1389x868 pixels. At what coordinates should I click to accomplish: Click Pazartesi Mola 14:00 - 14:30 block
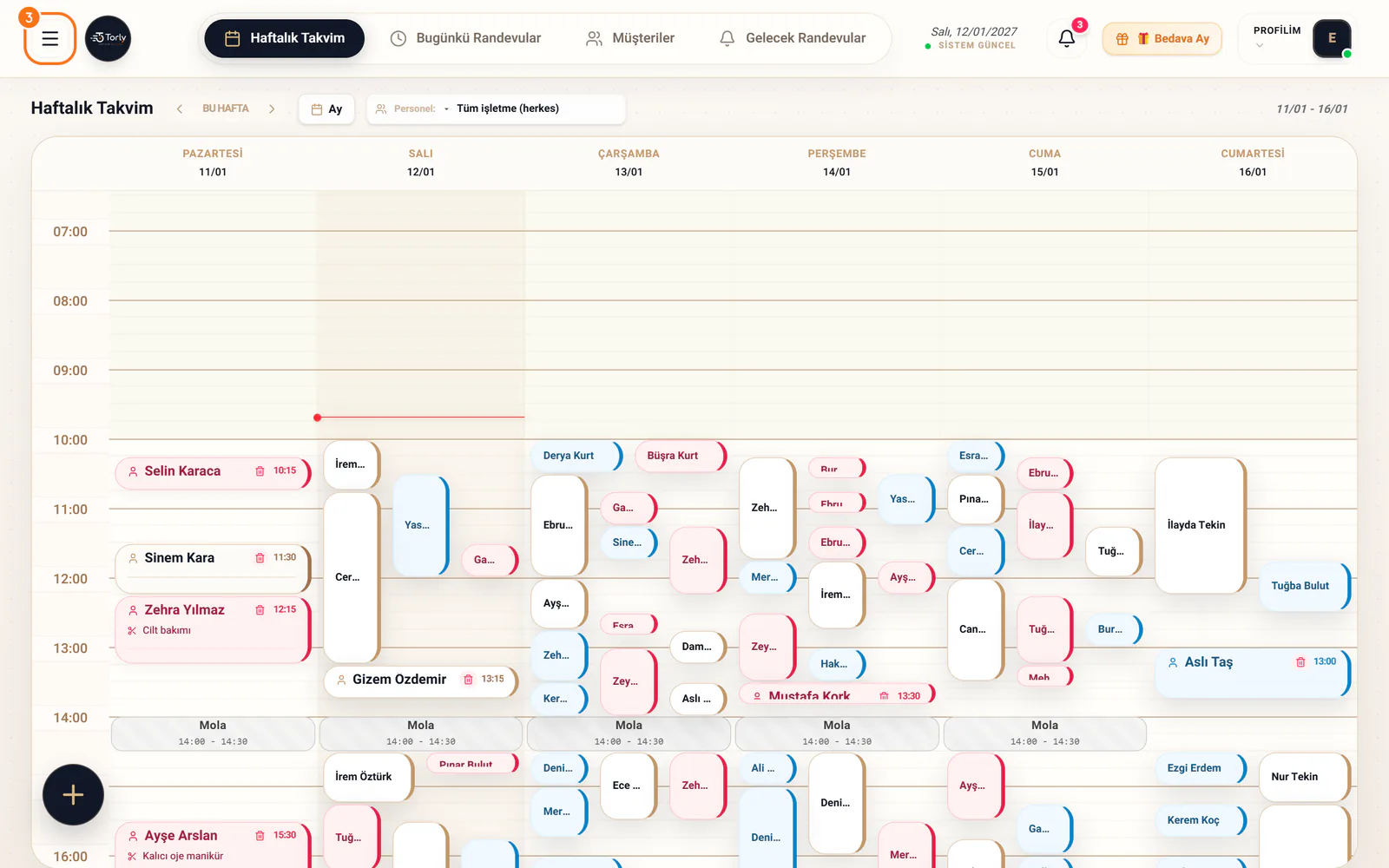click(213, 733)
